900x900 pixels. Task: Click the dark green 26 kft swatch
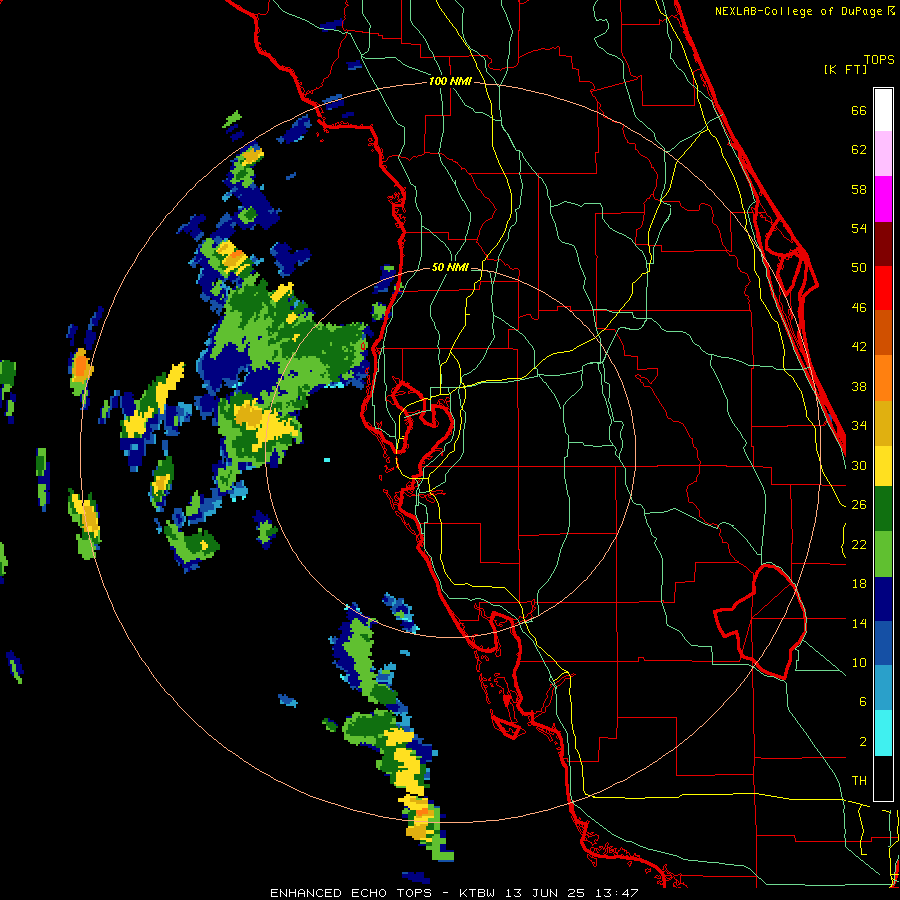click(x=883, y=509)
